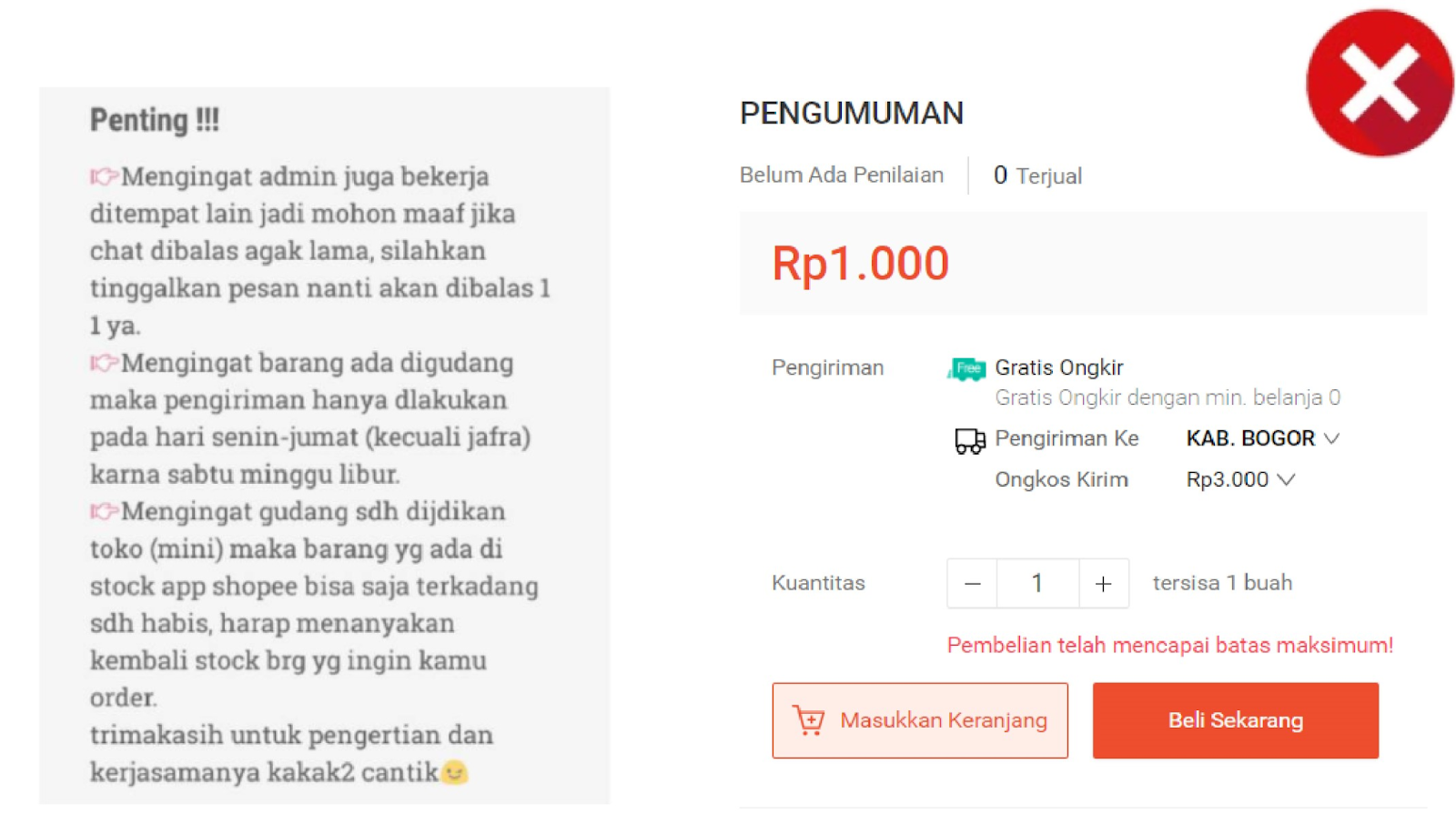
Task: Click the smiley emoji in the announcement text
Action: tap(454, 774)
